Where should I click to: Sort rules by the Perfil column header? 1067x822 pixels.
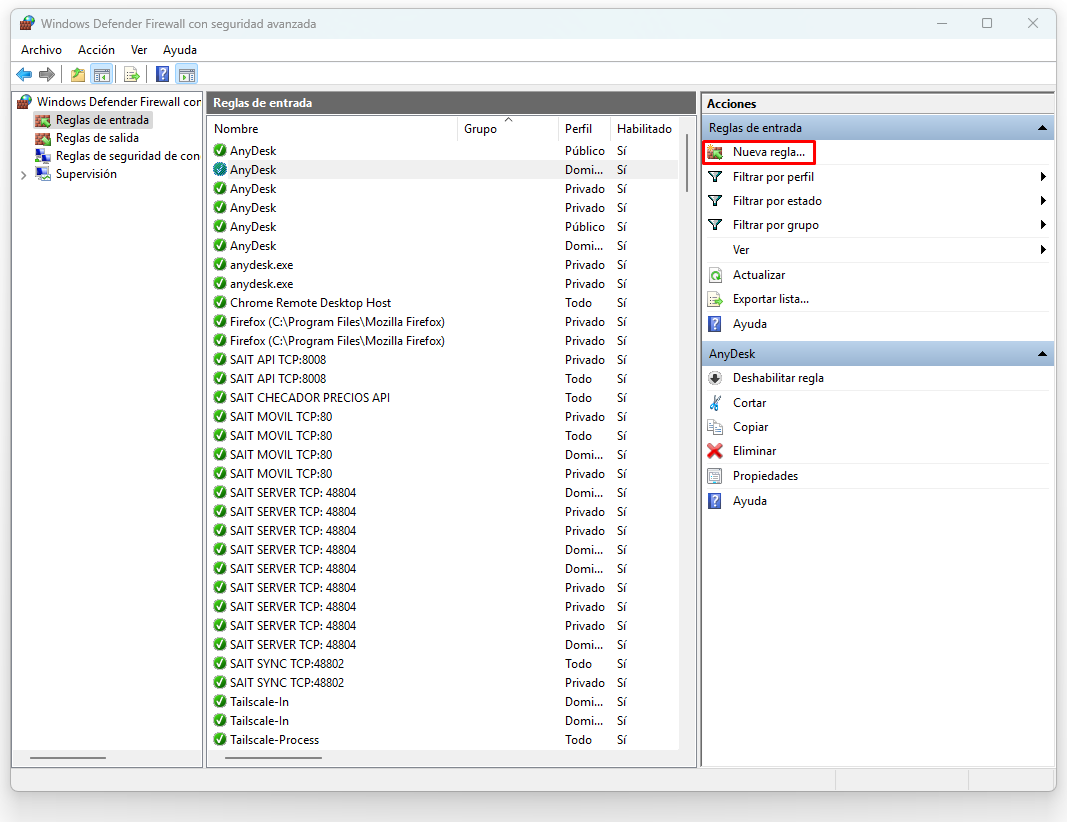(x=584, y=129)
